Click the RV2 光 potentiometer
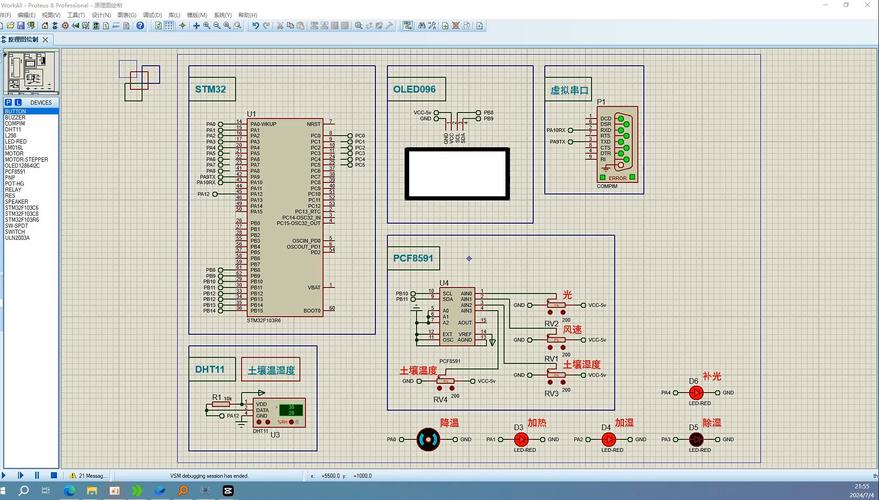879x500 pixels. [556, 305]
